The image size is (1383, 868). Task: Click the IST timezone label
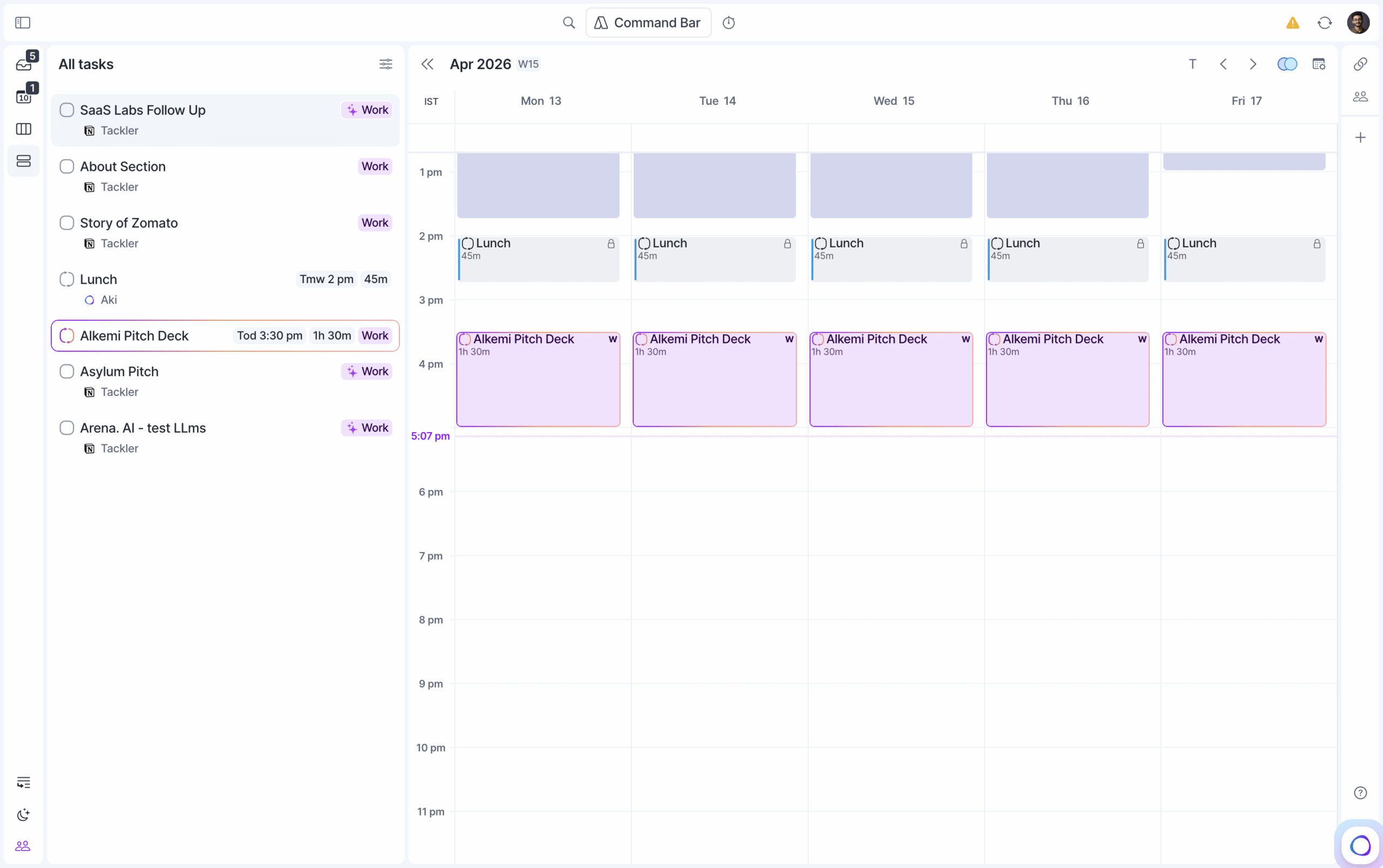click(x=431, y=101)
